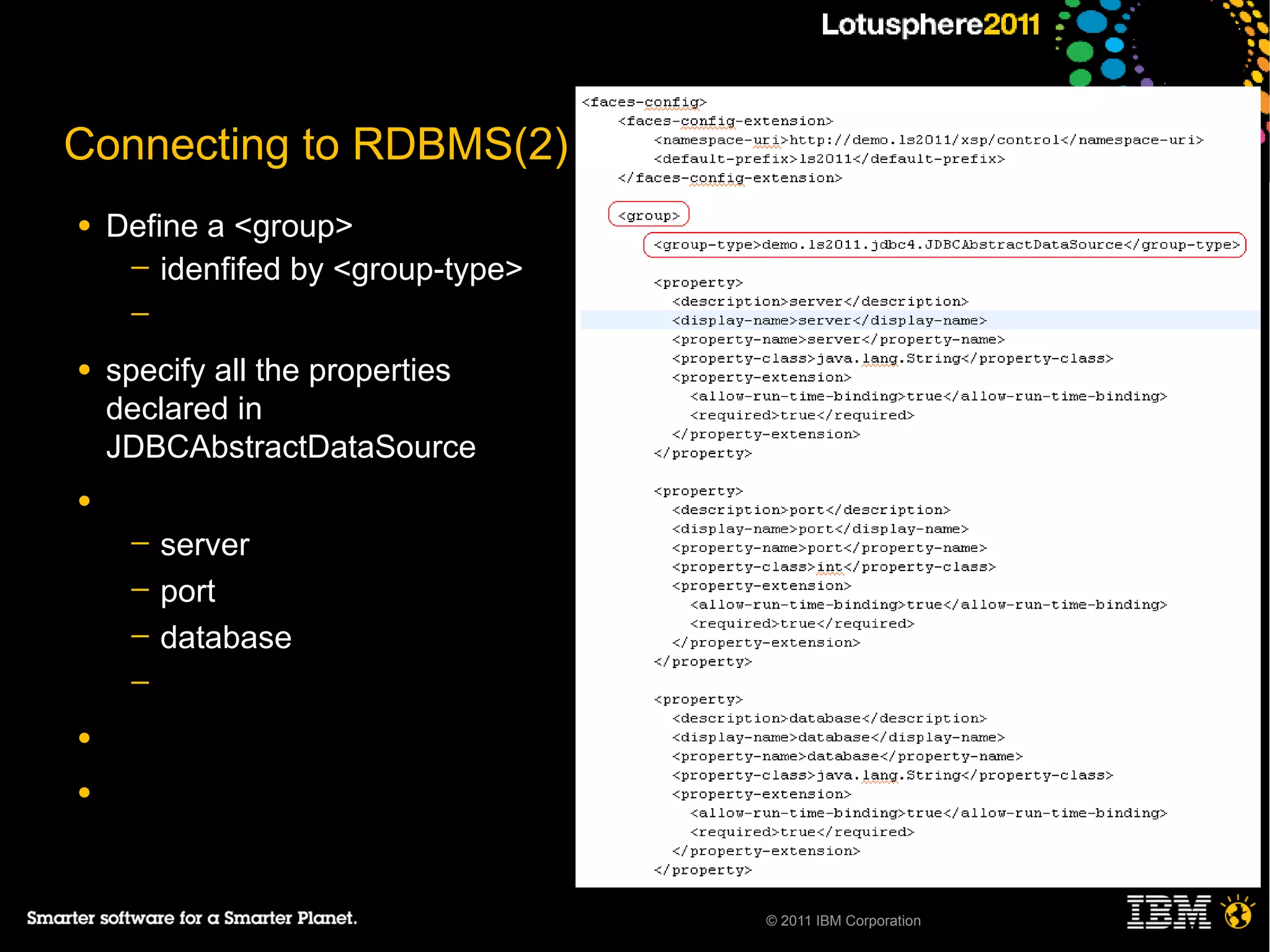Click the closing </faces-config-extension> tag
Image resolution: width=1270 pixels, height=952 pixels.
click(x=730, y=179)
